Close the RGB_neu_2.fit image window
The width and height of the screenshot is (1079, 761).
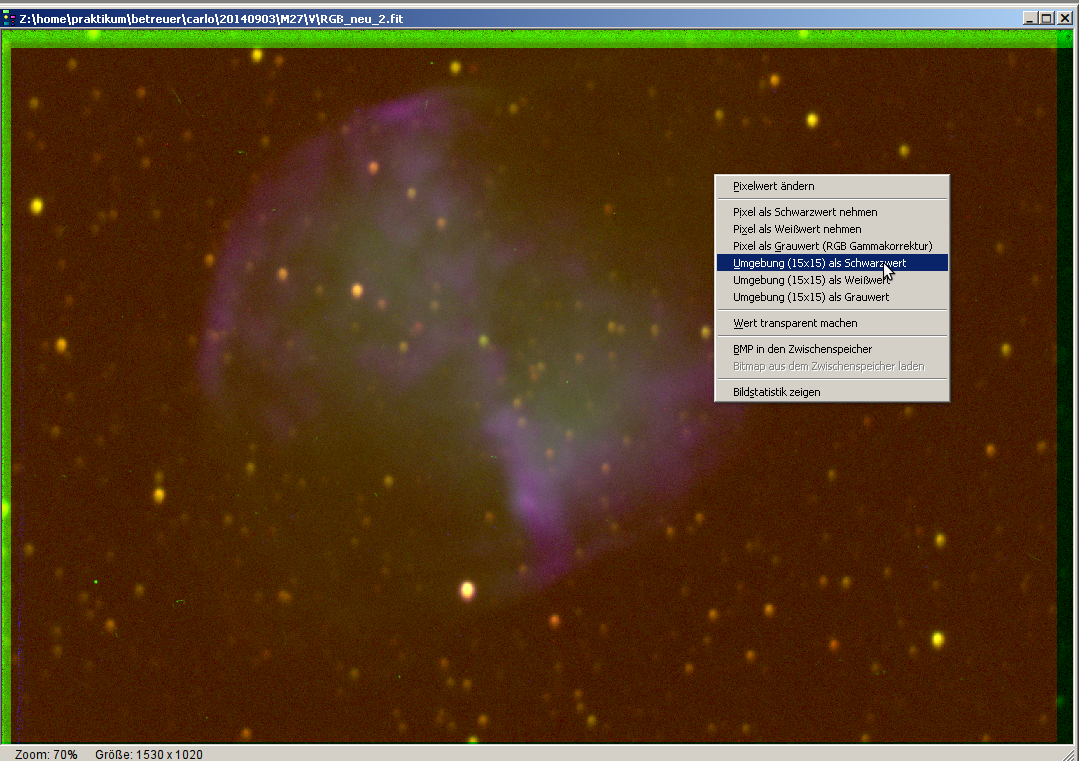(1063, 18)
